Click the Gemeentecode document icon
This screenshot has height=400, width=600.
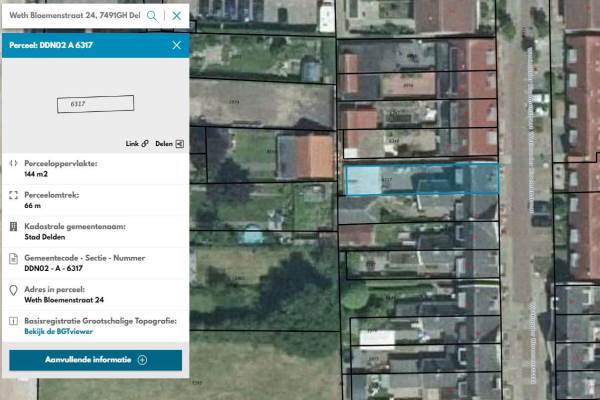[13, 259]
